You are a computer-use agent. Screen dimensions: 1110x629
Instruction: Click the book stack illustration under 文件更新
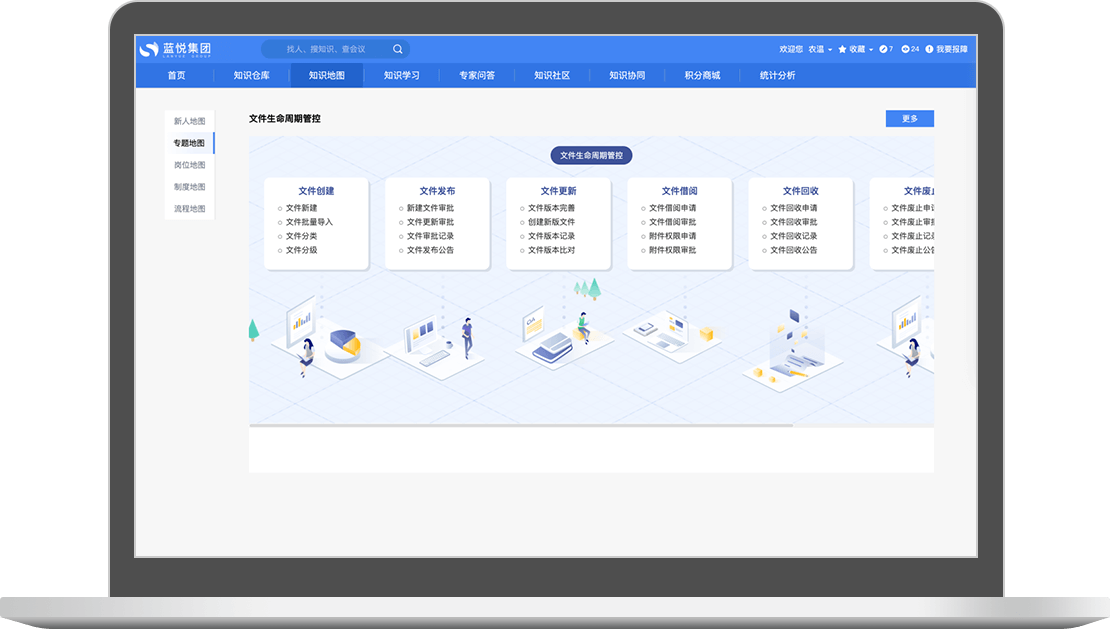pos(551,347)
